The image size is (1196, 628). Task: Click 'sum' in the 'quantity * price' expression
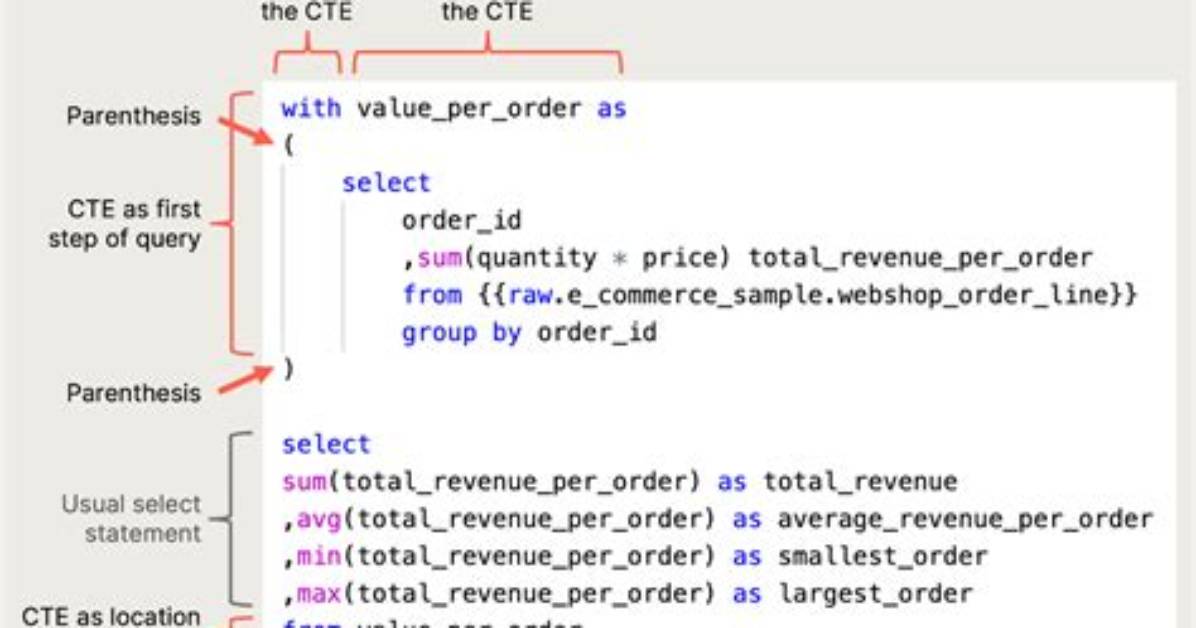pyautogui.click(x=440, y=257)
